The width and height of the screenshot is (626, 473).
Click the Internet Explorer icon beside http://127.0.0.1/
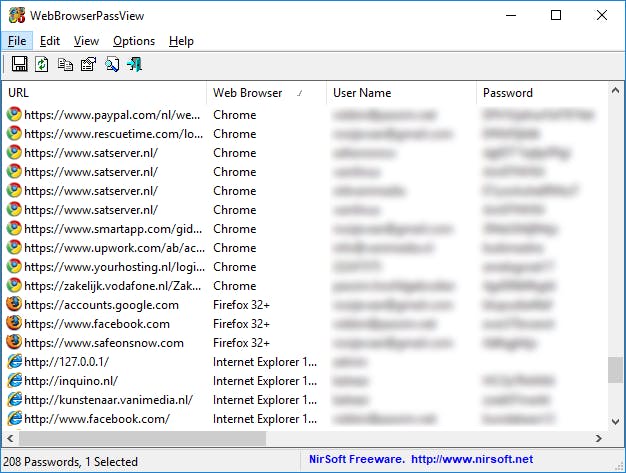coord(14,362)
